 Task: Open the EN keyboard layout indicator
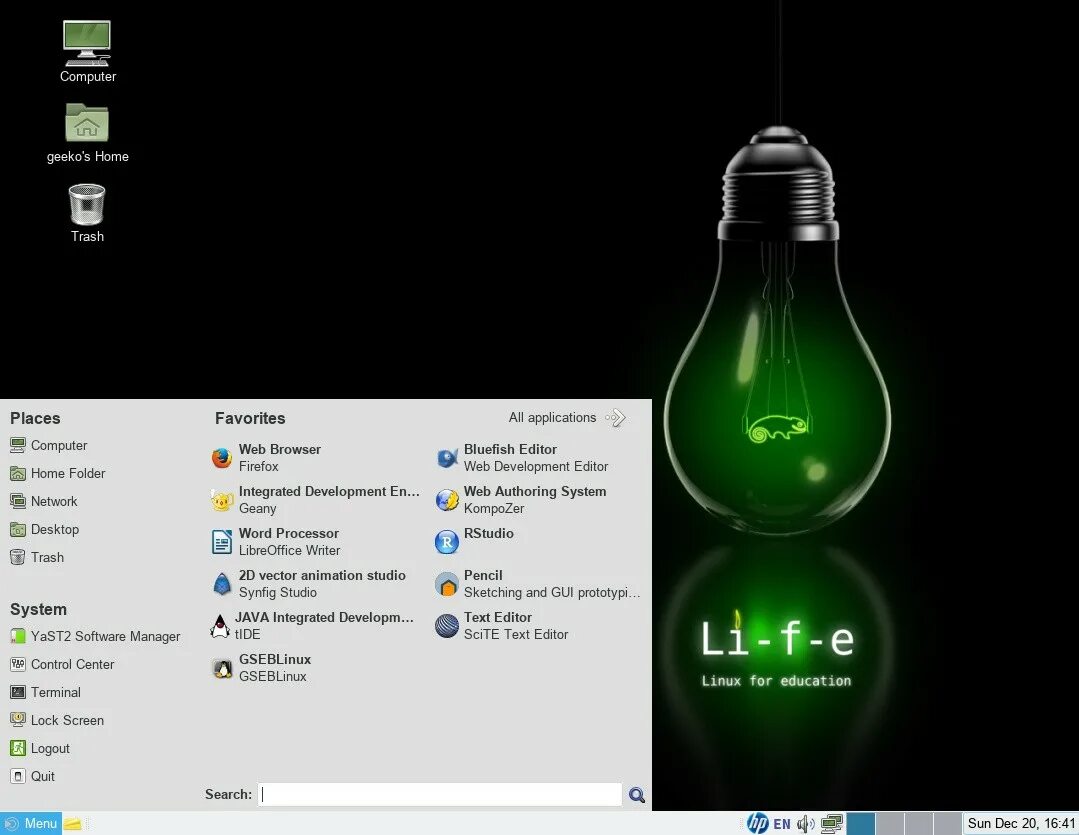point(782,824)
